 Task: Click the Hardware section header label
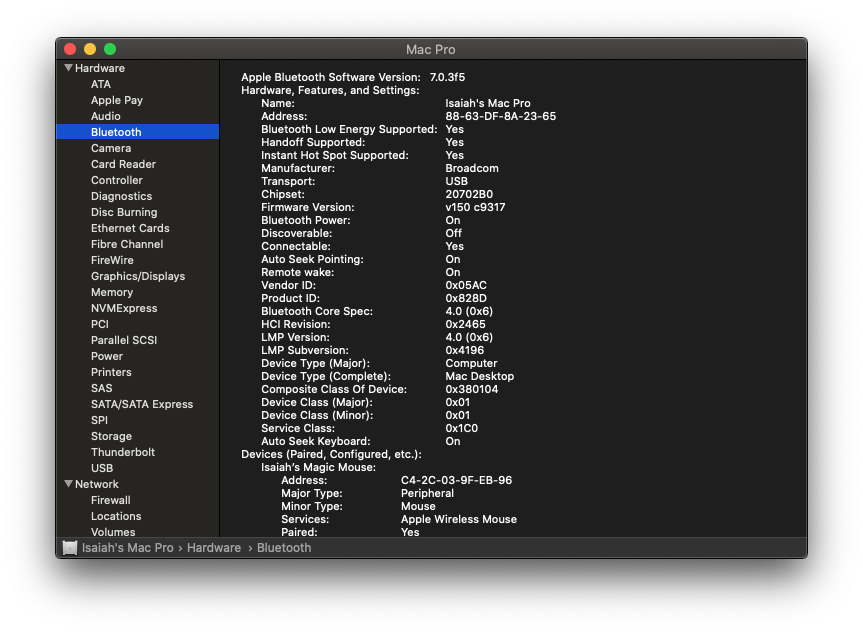tap(100, 68)
